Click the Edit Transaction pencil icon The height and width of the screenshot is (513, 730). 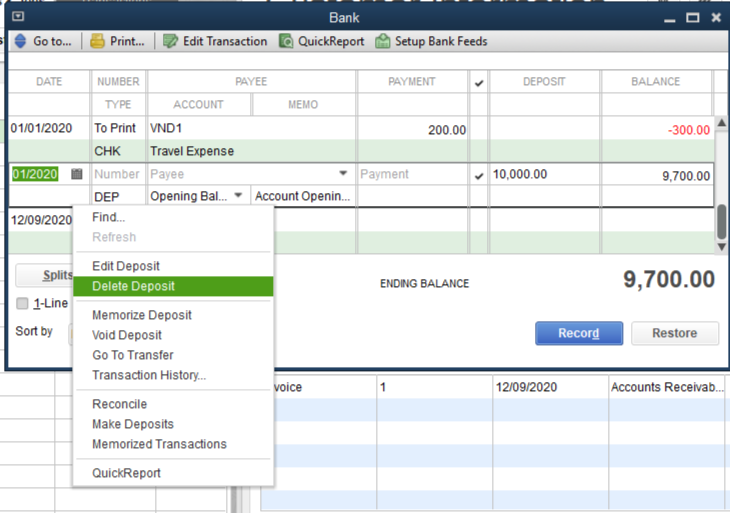point(170,41)
